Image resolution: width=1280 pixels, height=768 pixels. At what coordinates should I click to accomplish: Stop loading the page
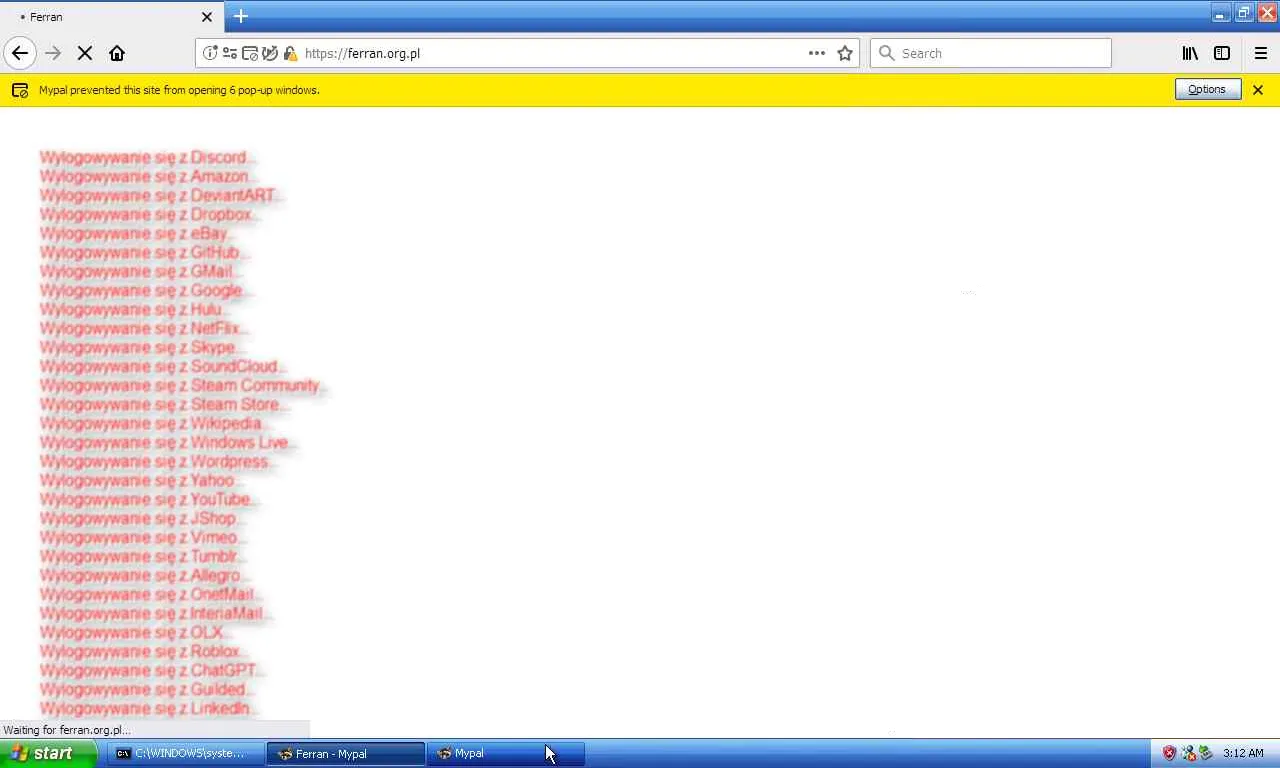[85, 53]
